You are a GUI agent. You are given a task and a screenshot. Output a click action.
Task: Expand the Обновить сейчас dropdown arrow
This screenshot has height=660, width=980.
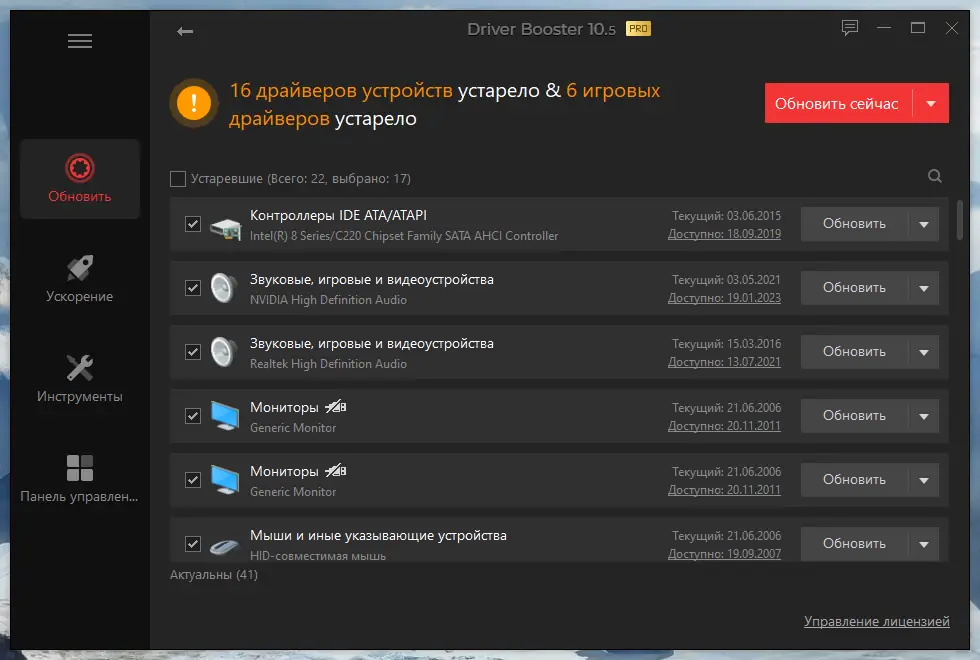tap(931, 103)
